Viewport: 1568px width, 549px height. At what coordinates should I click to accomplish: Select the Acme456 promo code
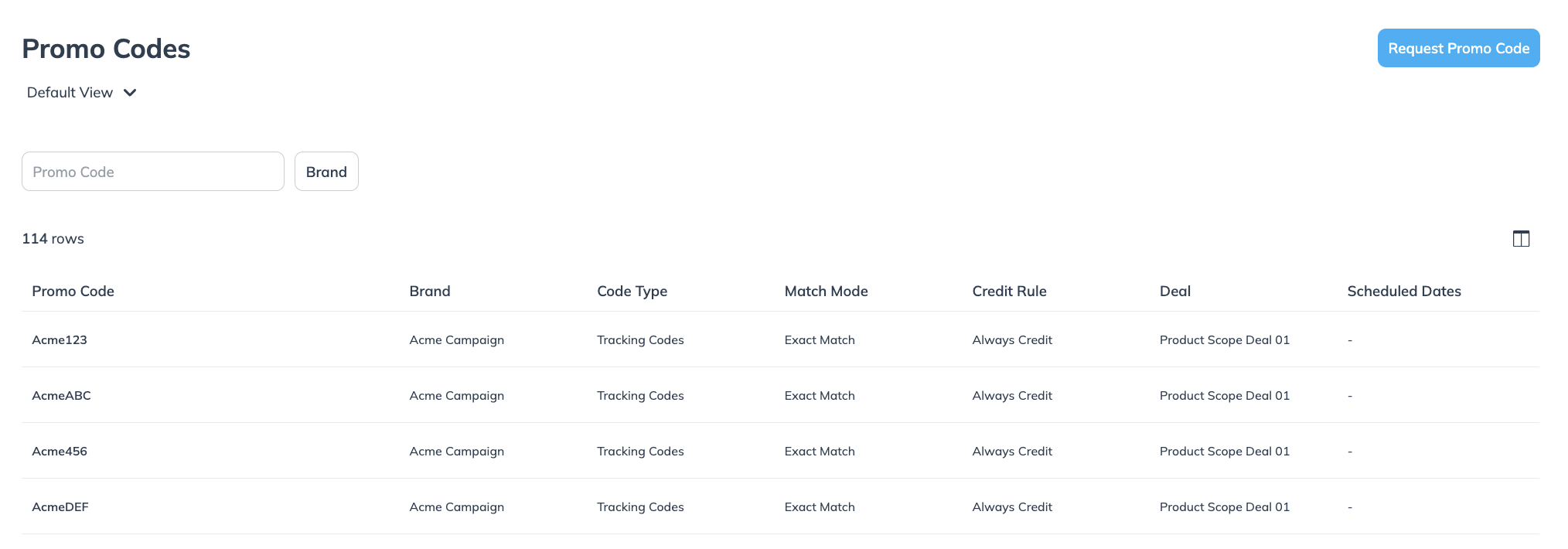pos(60,452)
